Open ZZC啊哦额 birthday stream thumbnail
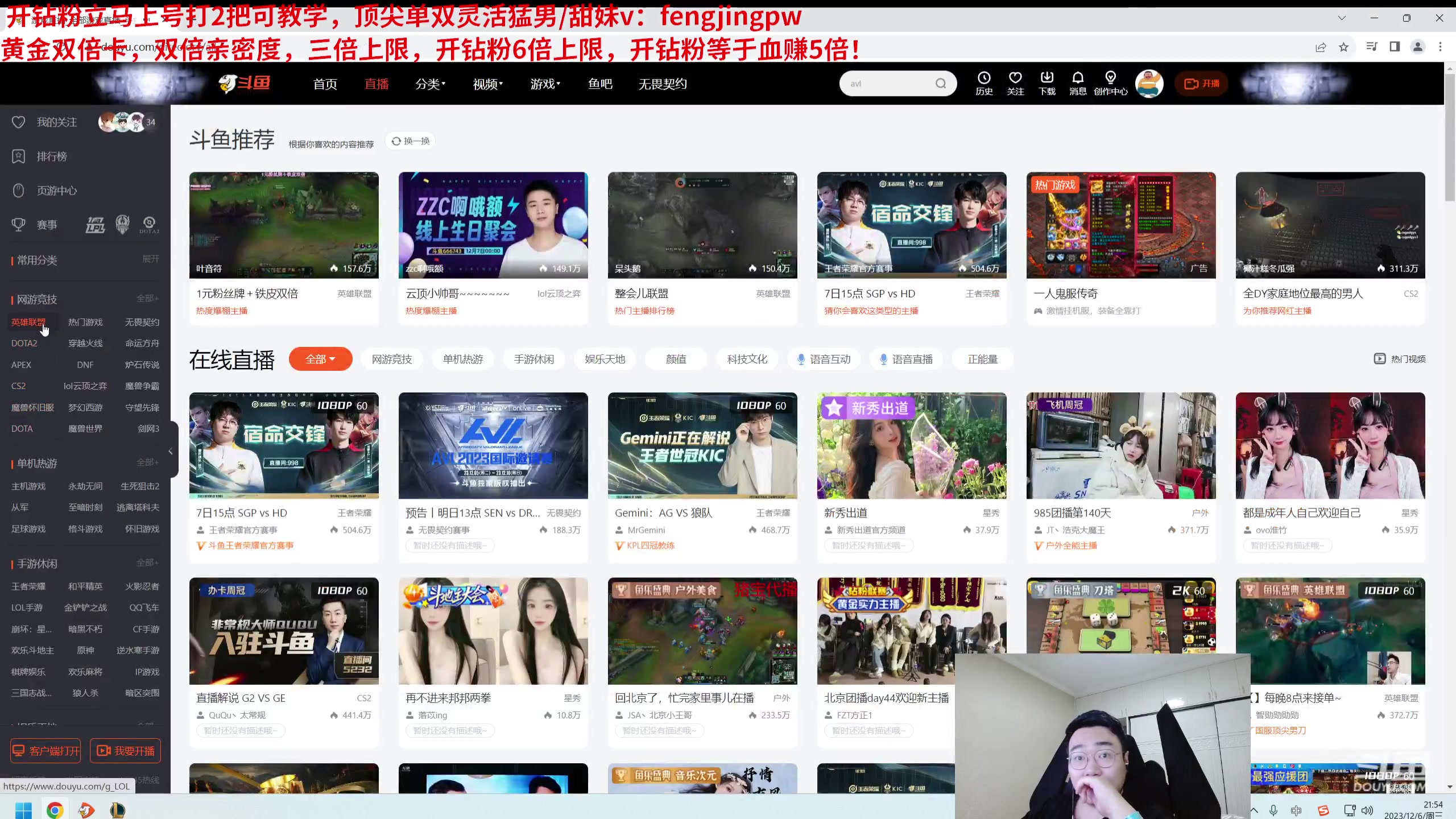 click(x=493, y=225)
